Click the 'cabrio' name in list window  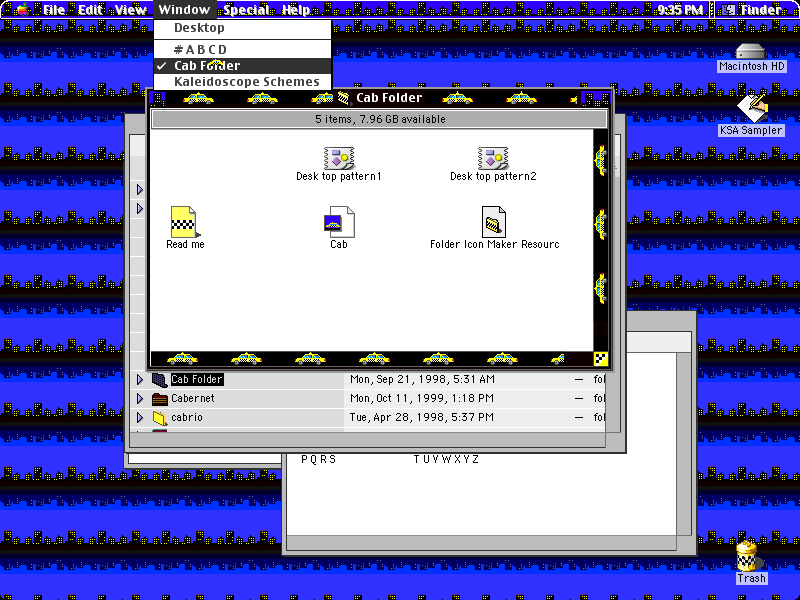(x=187, y=418)
